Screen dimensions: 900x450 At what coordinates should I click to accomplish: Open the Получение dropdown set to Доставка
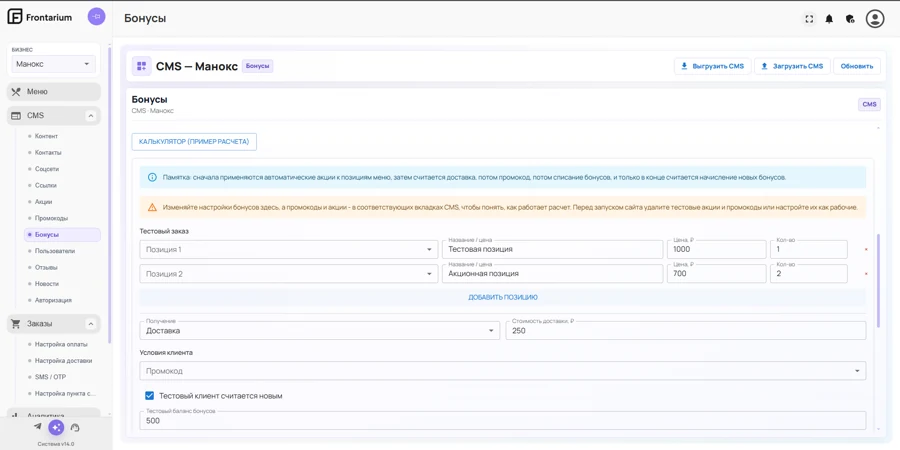tap(320, 331)
